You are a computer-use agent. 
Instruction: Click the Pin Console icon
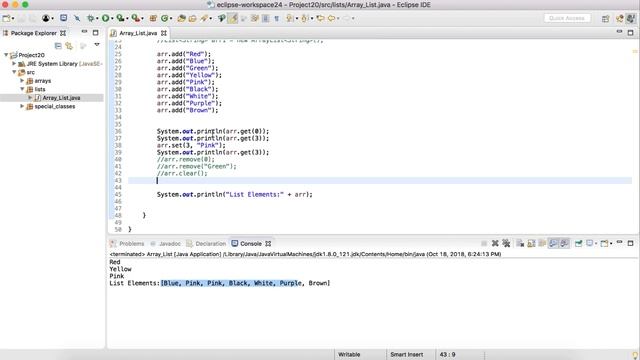coord(578,244)
